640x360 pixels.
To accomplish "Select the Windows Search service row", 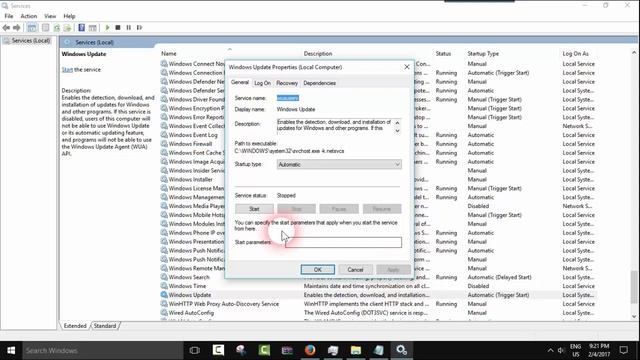I will 378,277.
